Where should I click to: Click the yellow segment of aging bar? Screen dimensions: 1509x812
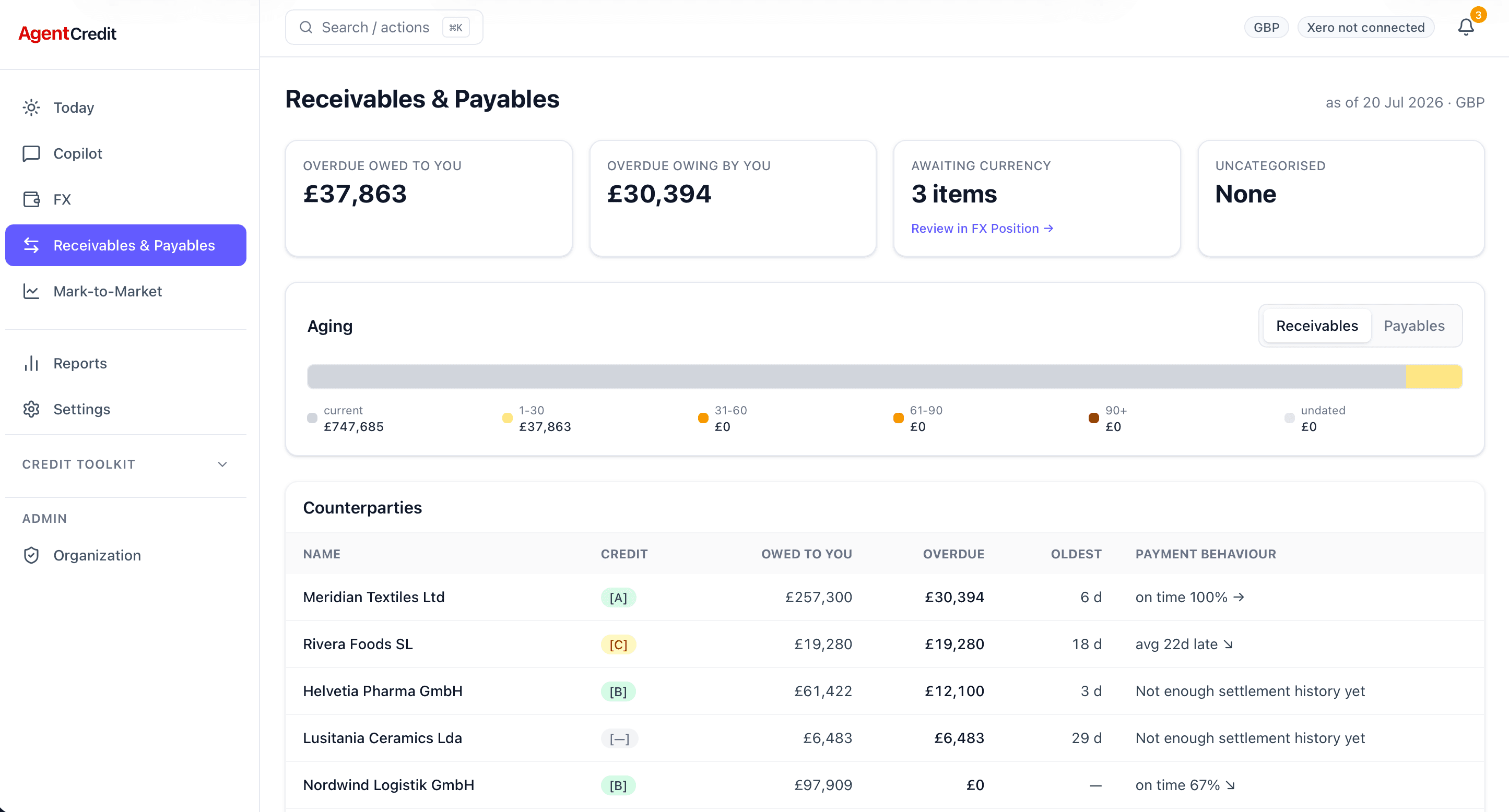(x=1434, y=377)
